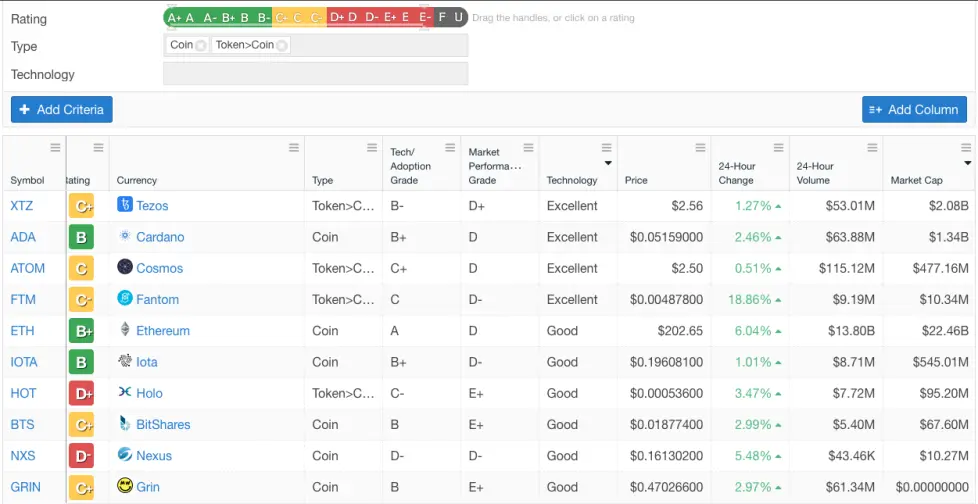This screenshot has width=978, height=504.
Task: Sort by Technology column arrow
Action: (608, 163)
